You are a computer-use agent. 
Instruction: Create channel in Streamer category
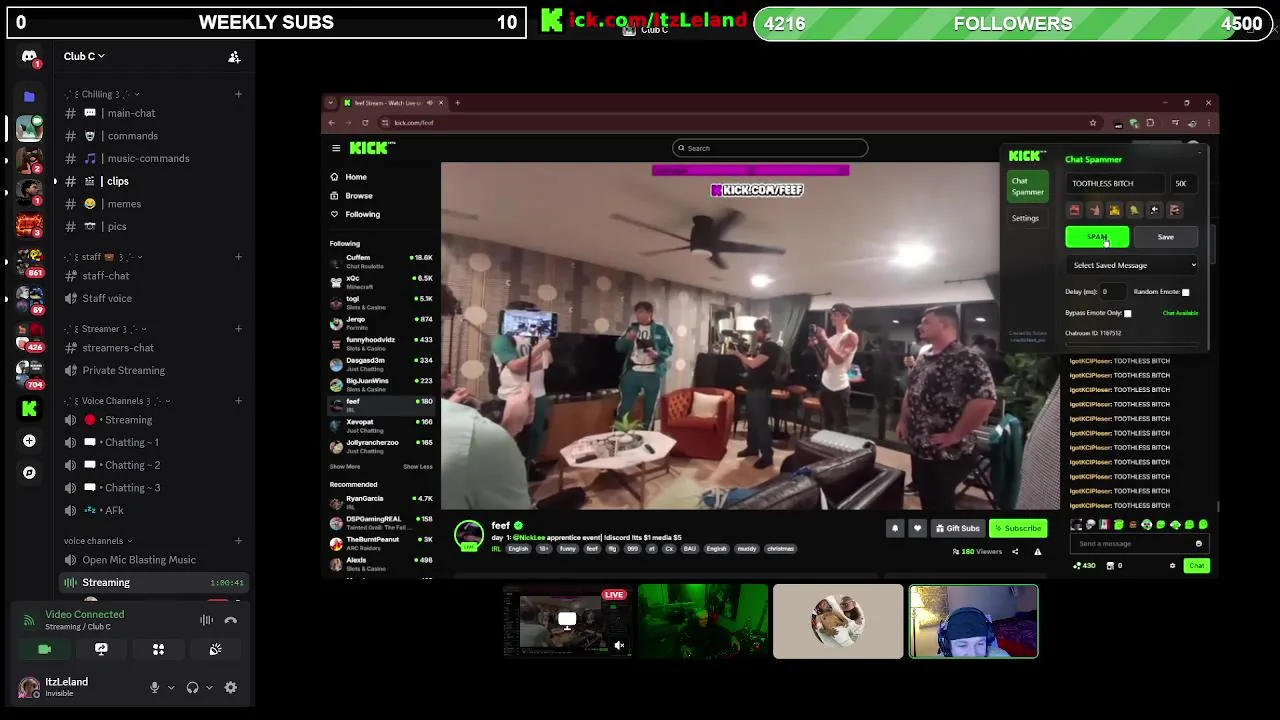pos(238,329)
